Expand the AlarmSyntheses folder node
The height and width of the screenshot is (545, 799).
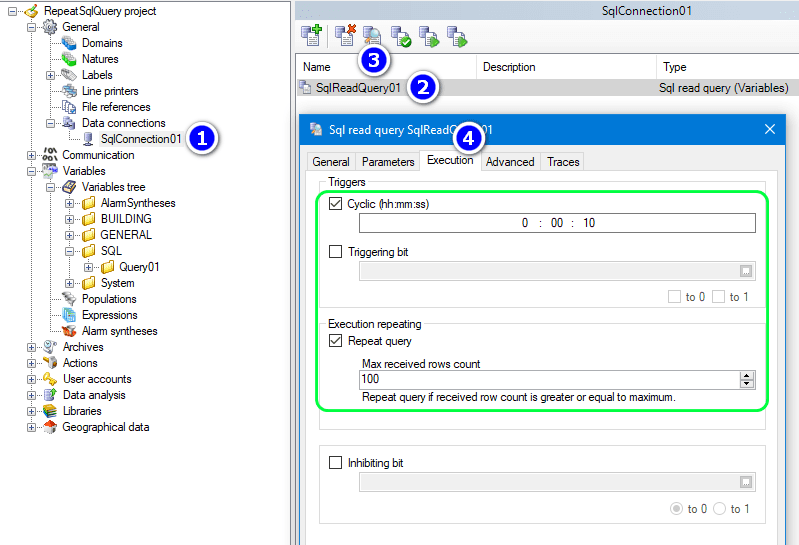tap(70, 203)
